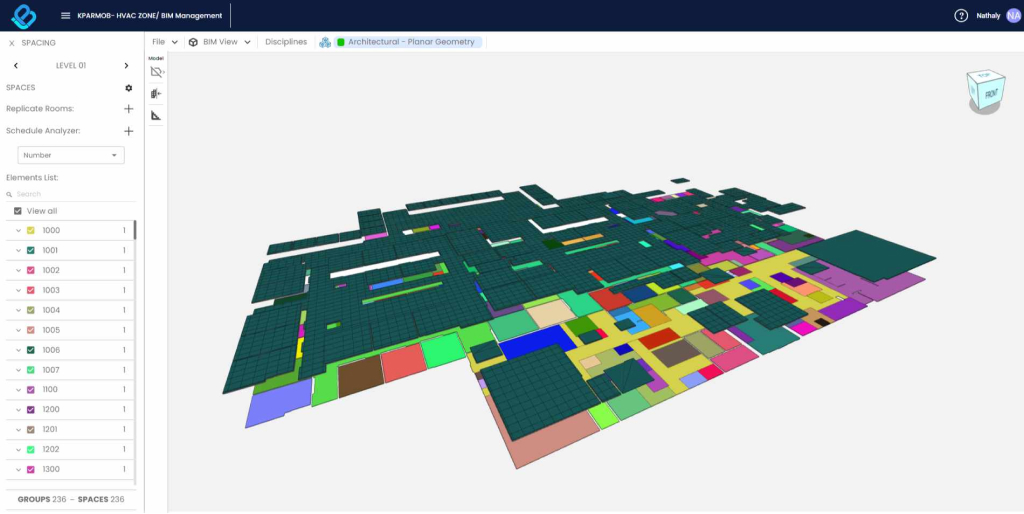This screenshot has width=1024, height=514.
Task: Select the measure angle ruler tool
Action: click(156, 116)
